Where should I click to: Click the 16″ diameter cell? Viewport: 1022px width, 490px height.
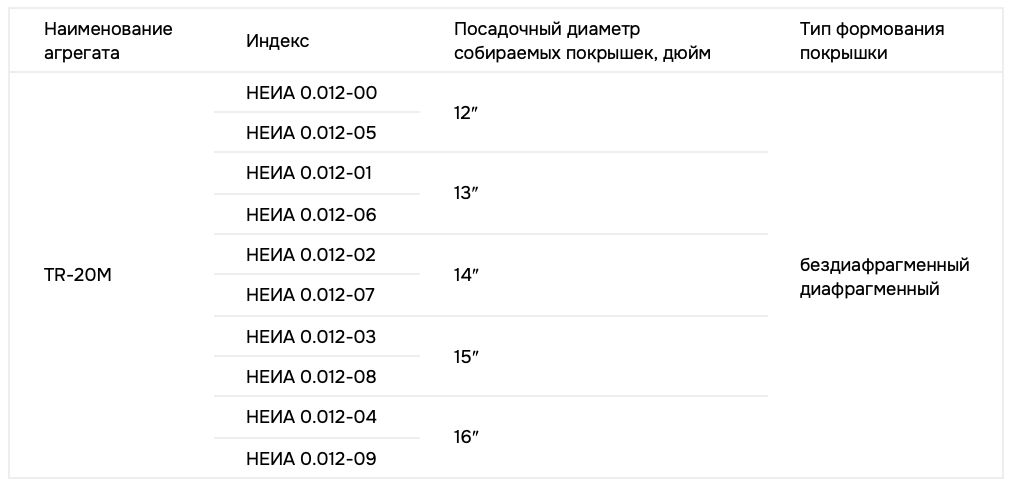(466, 438)
